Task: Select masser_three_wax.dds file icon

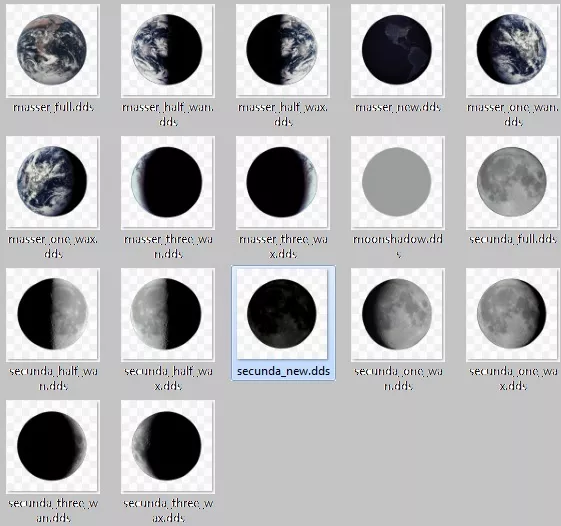Action: click(x=283, y=182)
